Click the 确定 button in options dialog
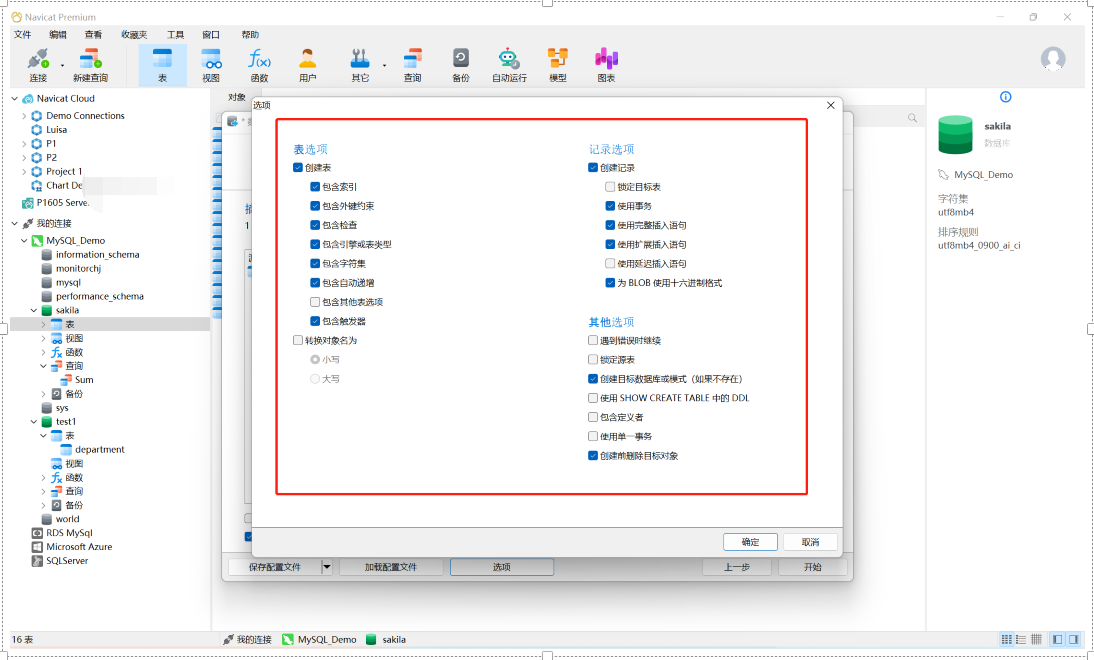Image resolution: width=1094 pixels, height=660 pixels. point(750,542)
